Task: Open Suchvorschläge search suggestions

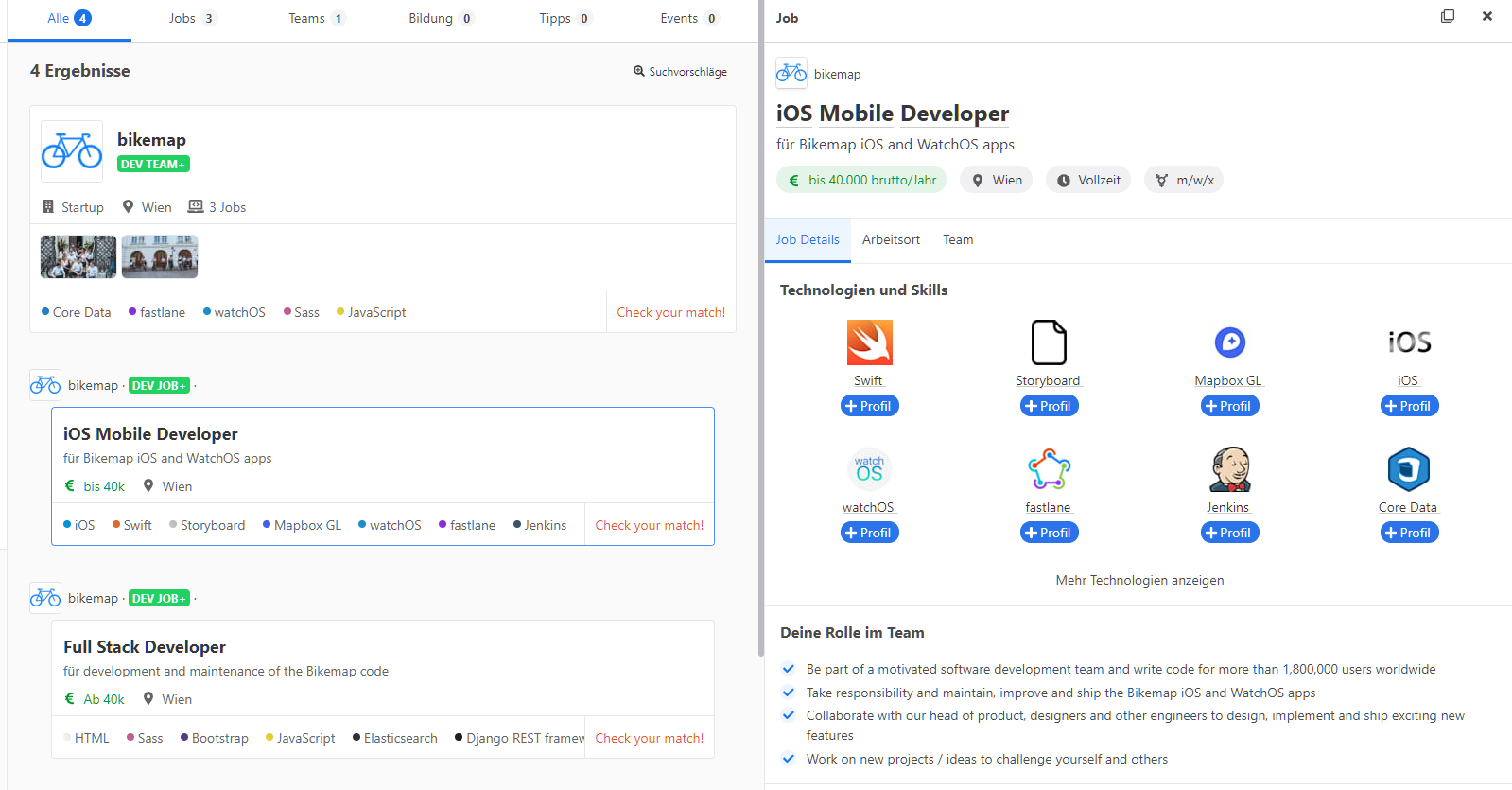Action: pos(680,72)
